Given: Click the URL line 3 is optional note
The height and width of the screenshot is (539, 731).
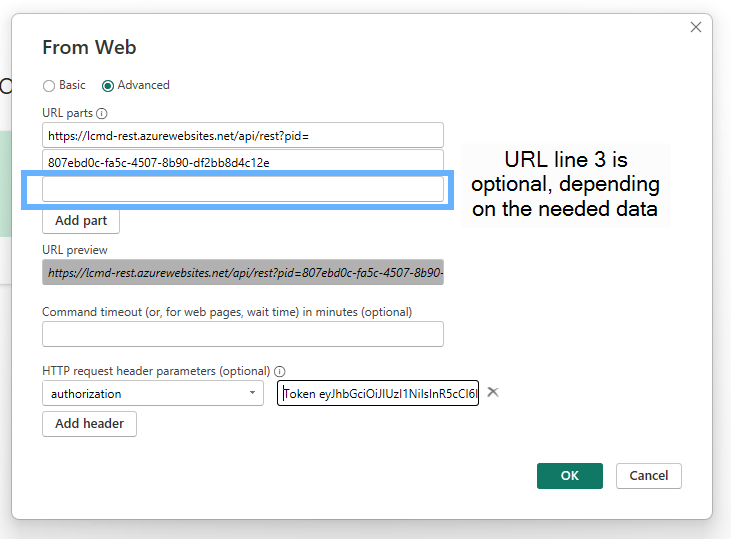Looking at the screenshot, I should [565, 185].
